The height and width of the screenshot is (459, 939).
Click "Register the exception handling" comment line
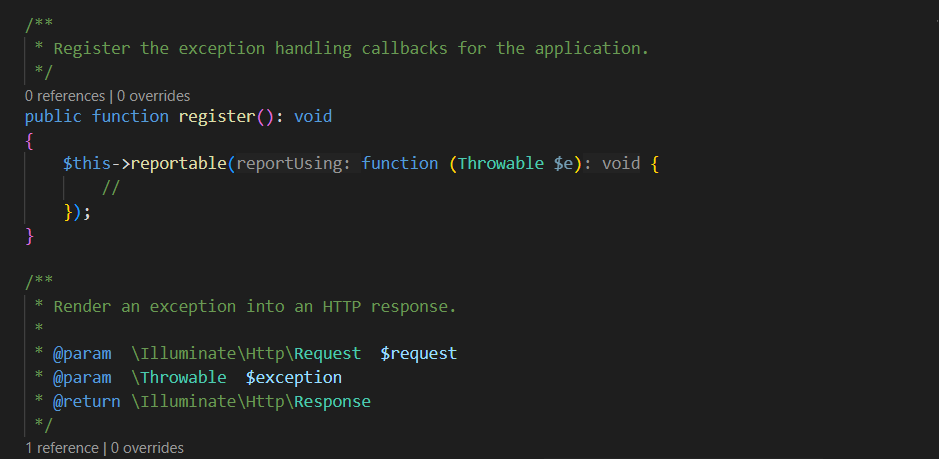350,48
